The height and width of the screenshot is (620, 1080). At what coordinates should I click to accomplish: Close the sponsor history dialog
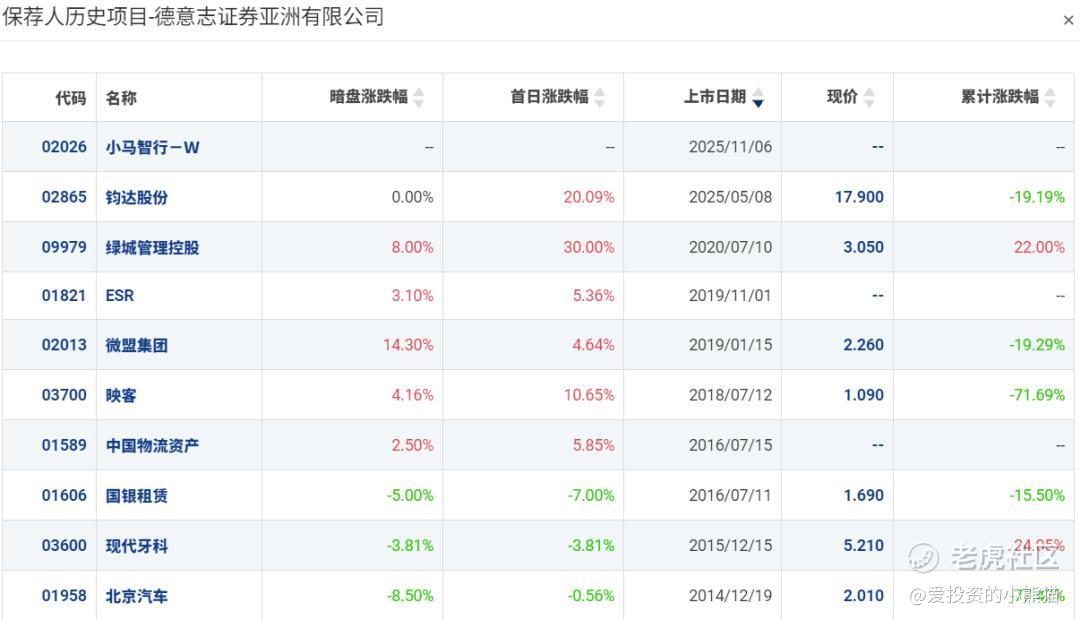point(1068,21)
